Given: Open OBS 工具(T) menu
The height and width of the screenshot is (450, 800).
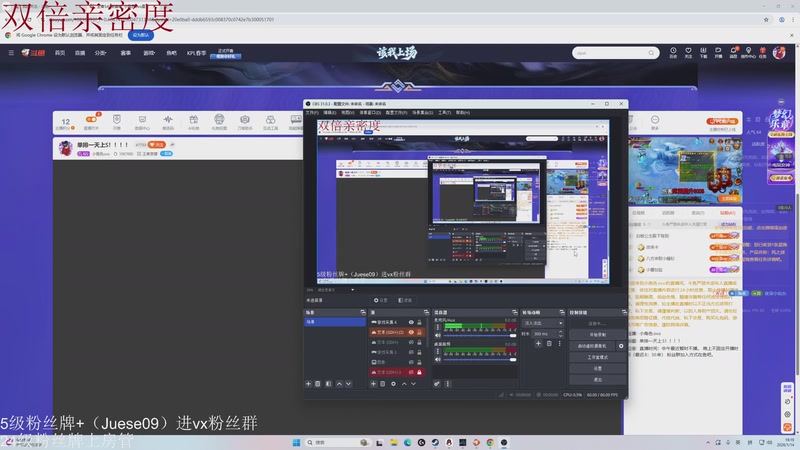Looking at the screenshot, I should point(444,113).
